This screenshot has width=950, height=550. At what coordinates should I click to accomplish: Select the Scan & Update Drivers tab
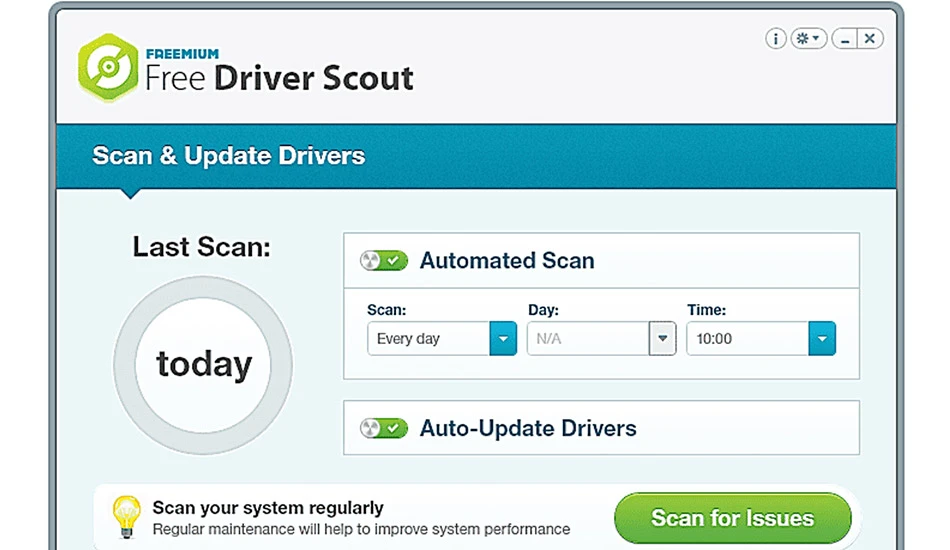(x=228, y=156)
